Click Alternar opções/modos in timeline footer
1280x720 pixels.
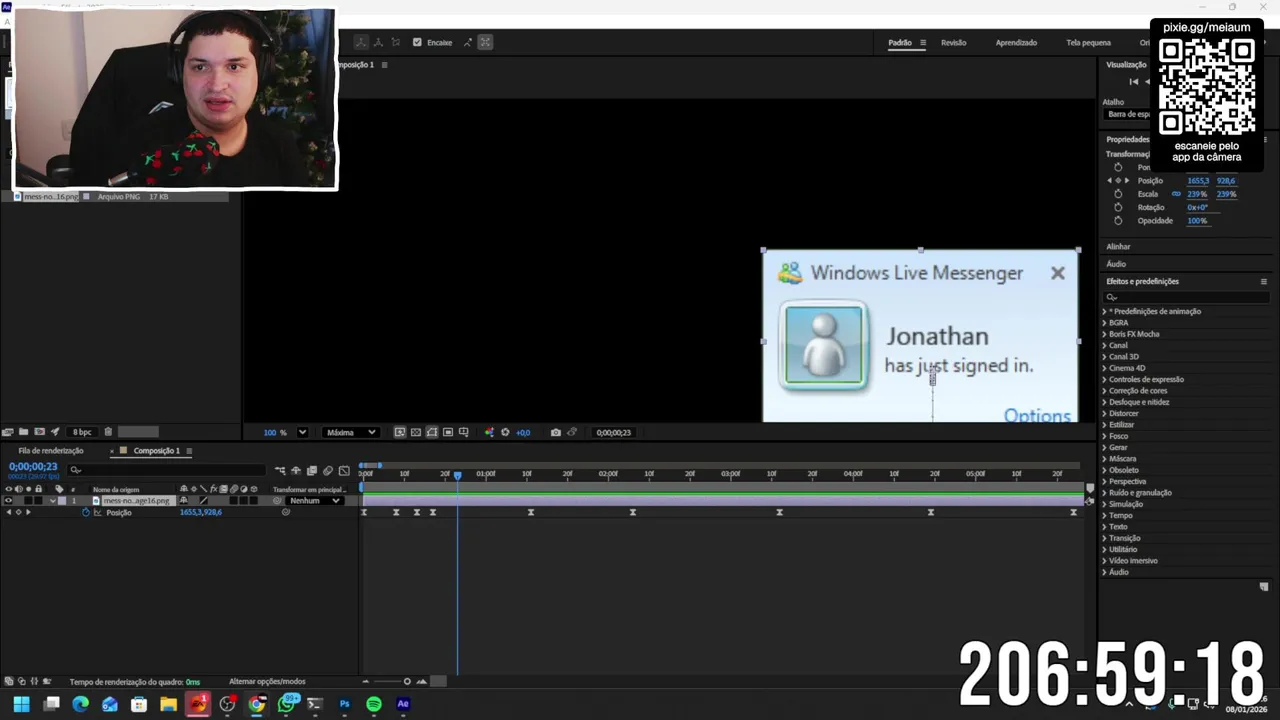pyautogui.click(x=267, y=682)
